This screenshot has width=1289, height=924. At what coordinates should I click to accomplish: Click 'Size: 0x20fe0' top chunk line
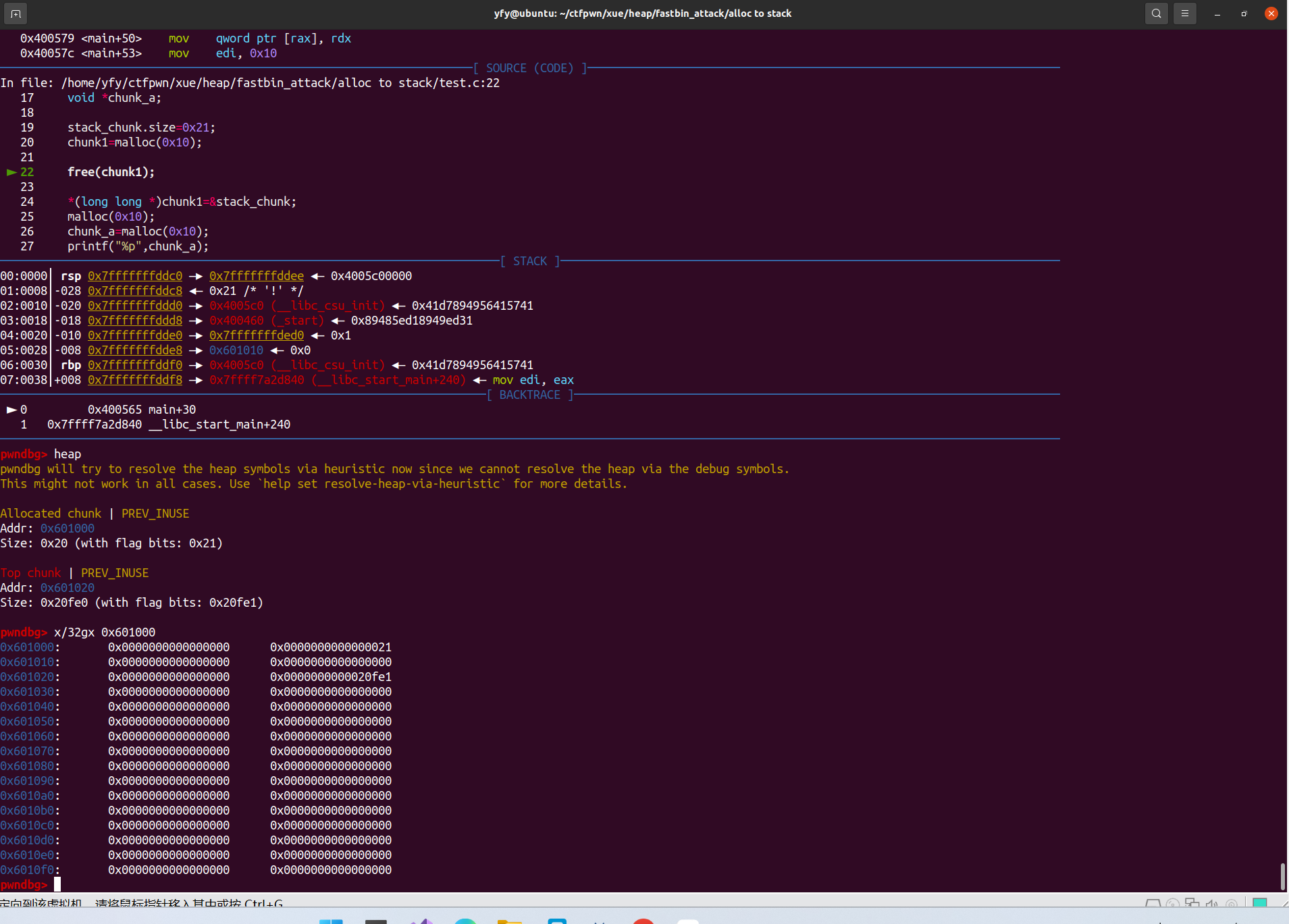pyautogui.click(x=132, y=603)
